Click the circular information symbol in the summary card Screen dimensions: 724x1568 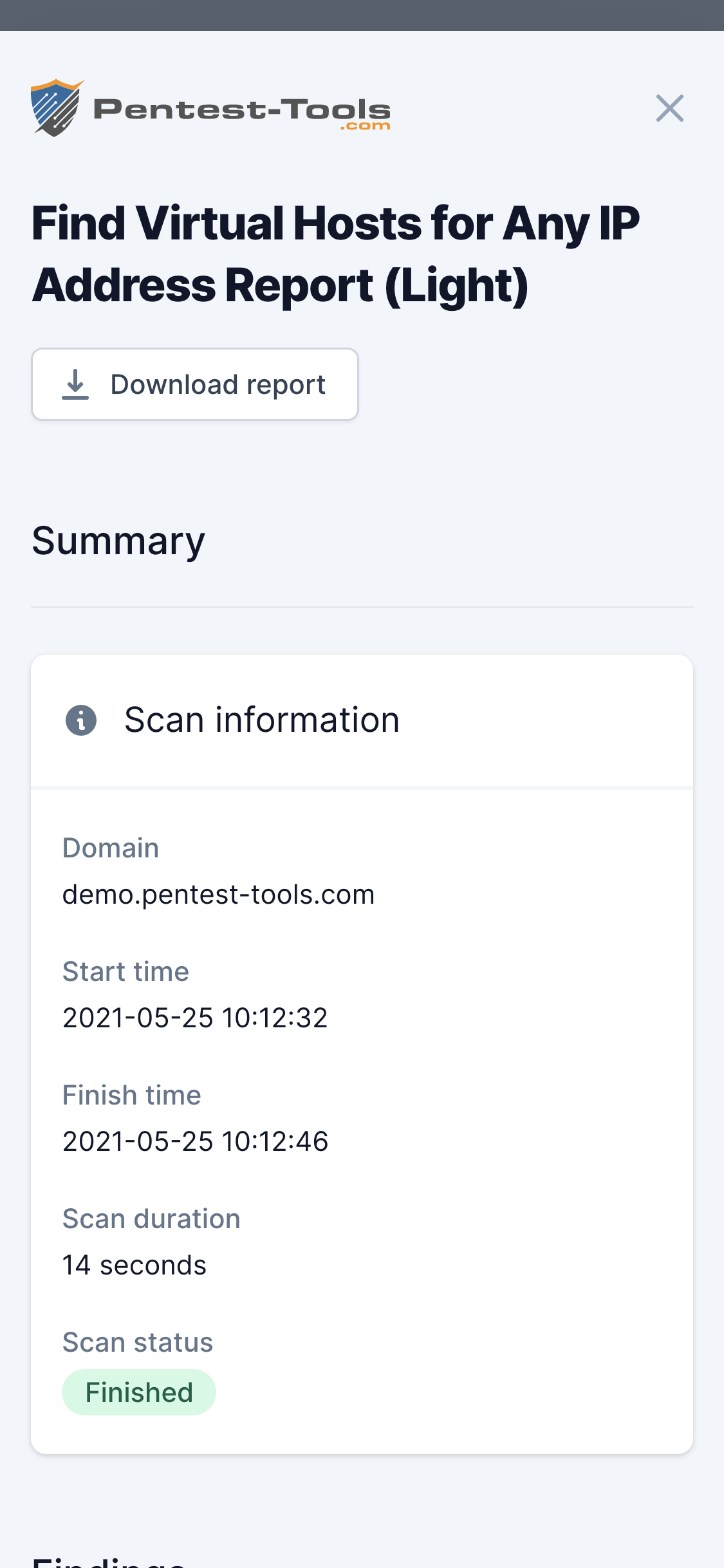point(80,720)
